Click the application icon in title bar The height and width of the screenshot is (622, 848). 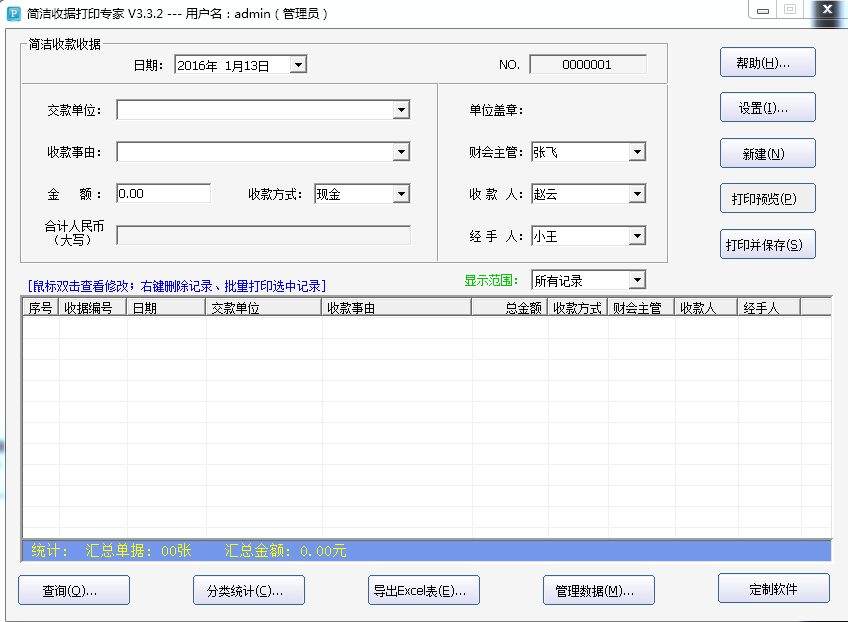pyautogui.click(x=14, y=12)
